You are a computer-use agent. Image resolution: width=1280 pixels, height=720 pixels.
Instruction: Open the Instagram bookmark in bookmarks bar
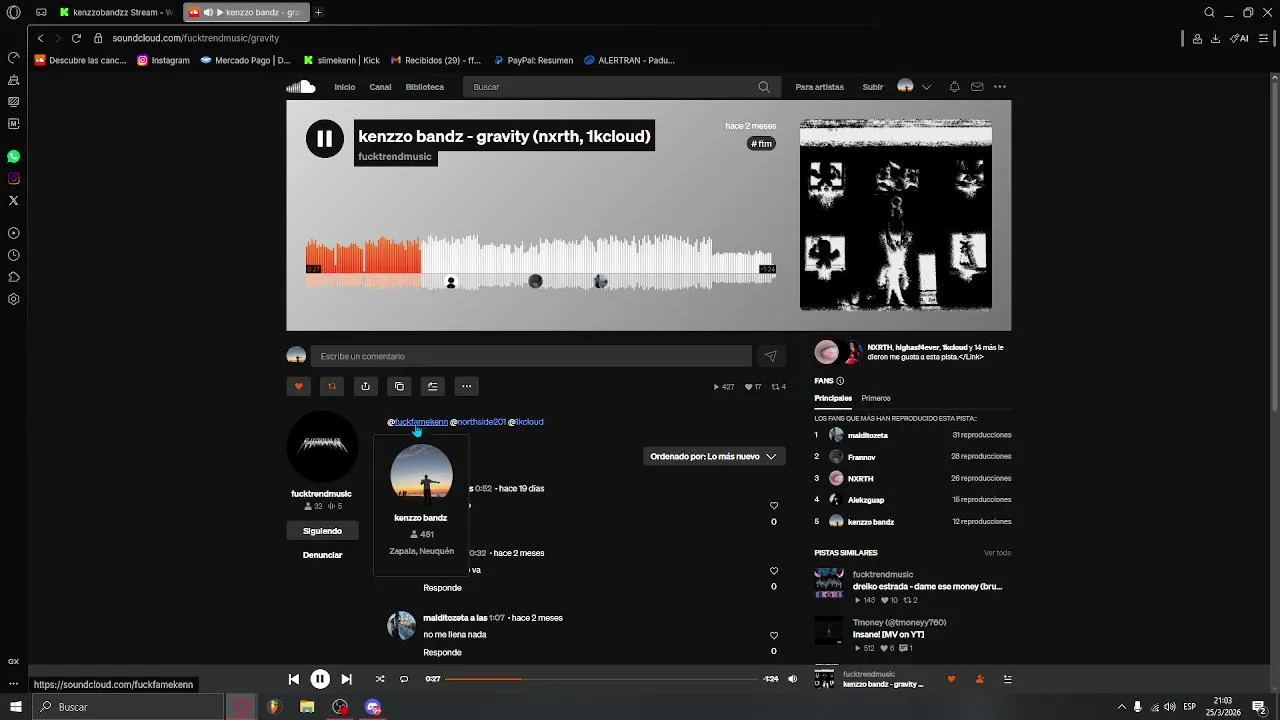coord(163,60)
